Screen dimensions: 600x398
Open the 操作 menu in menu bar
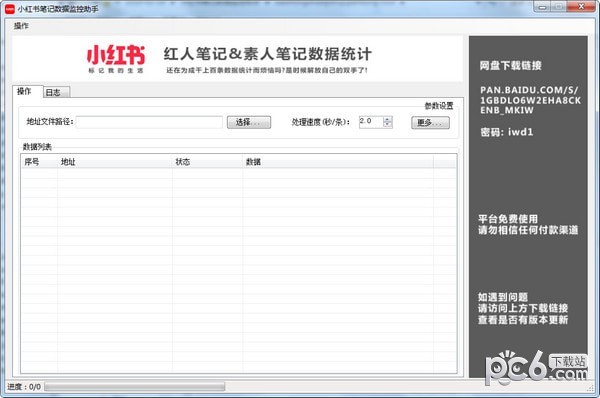point(21,26)
